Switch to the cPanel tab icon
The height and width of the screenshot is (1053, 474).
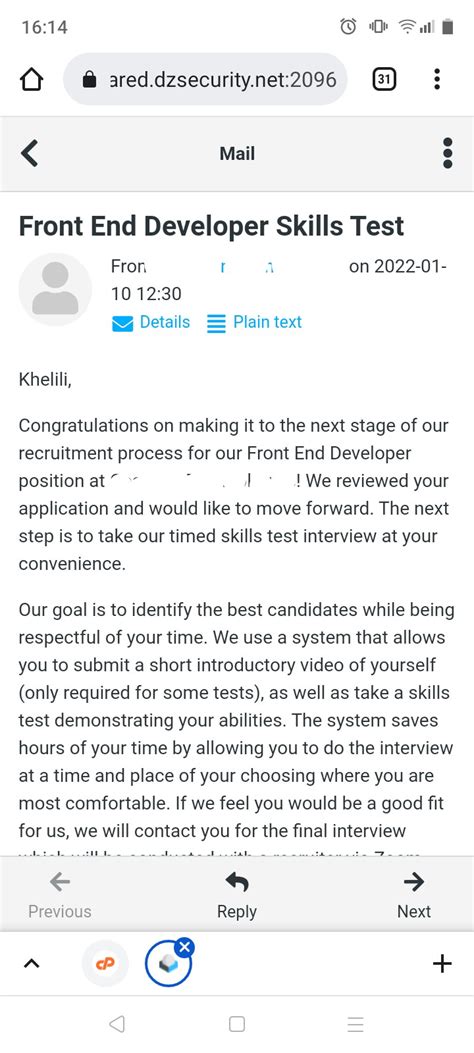(x=105, y=964)
